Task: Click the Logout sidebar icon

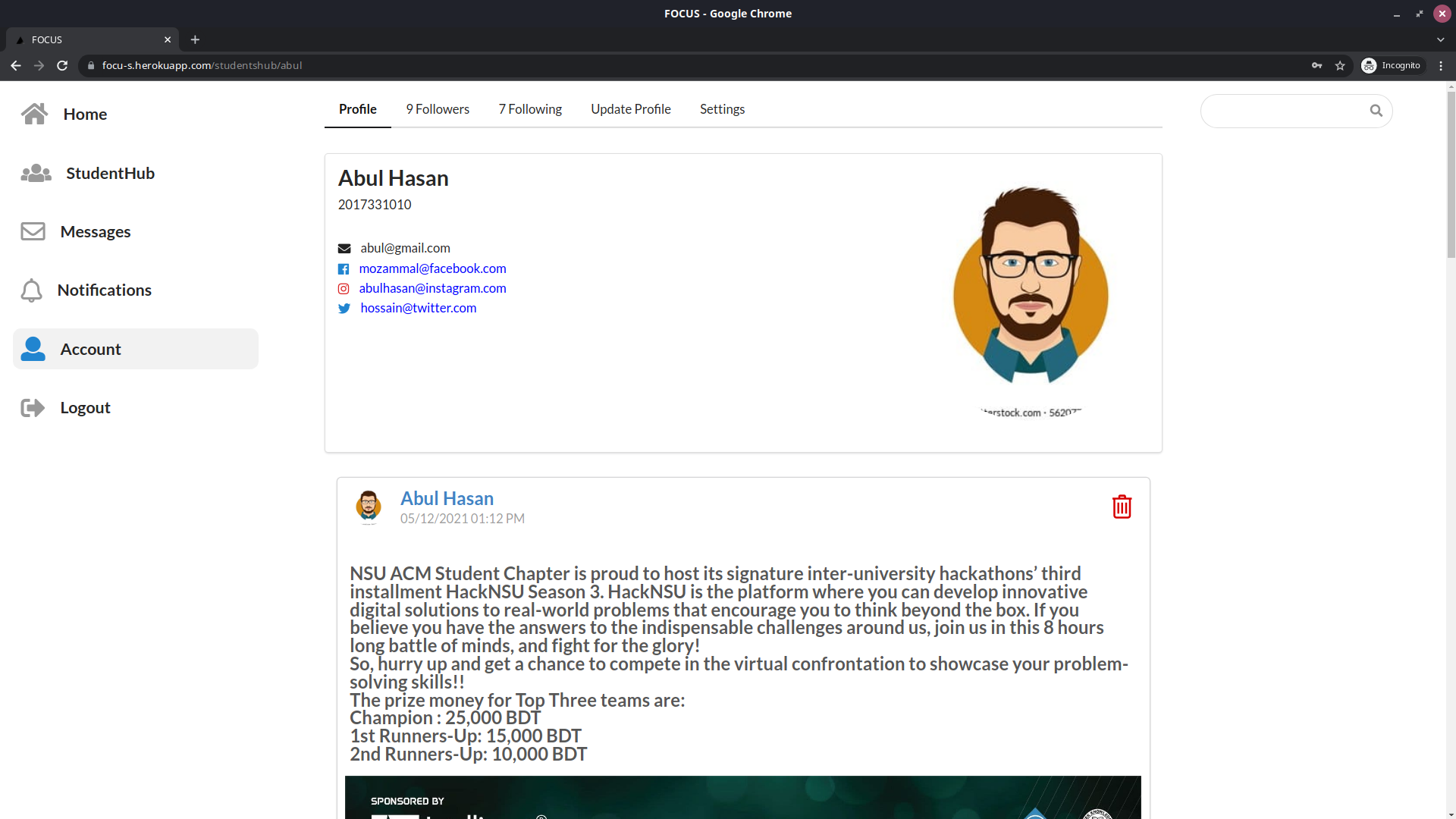Action: [34, 407]
